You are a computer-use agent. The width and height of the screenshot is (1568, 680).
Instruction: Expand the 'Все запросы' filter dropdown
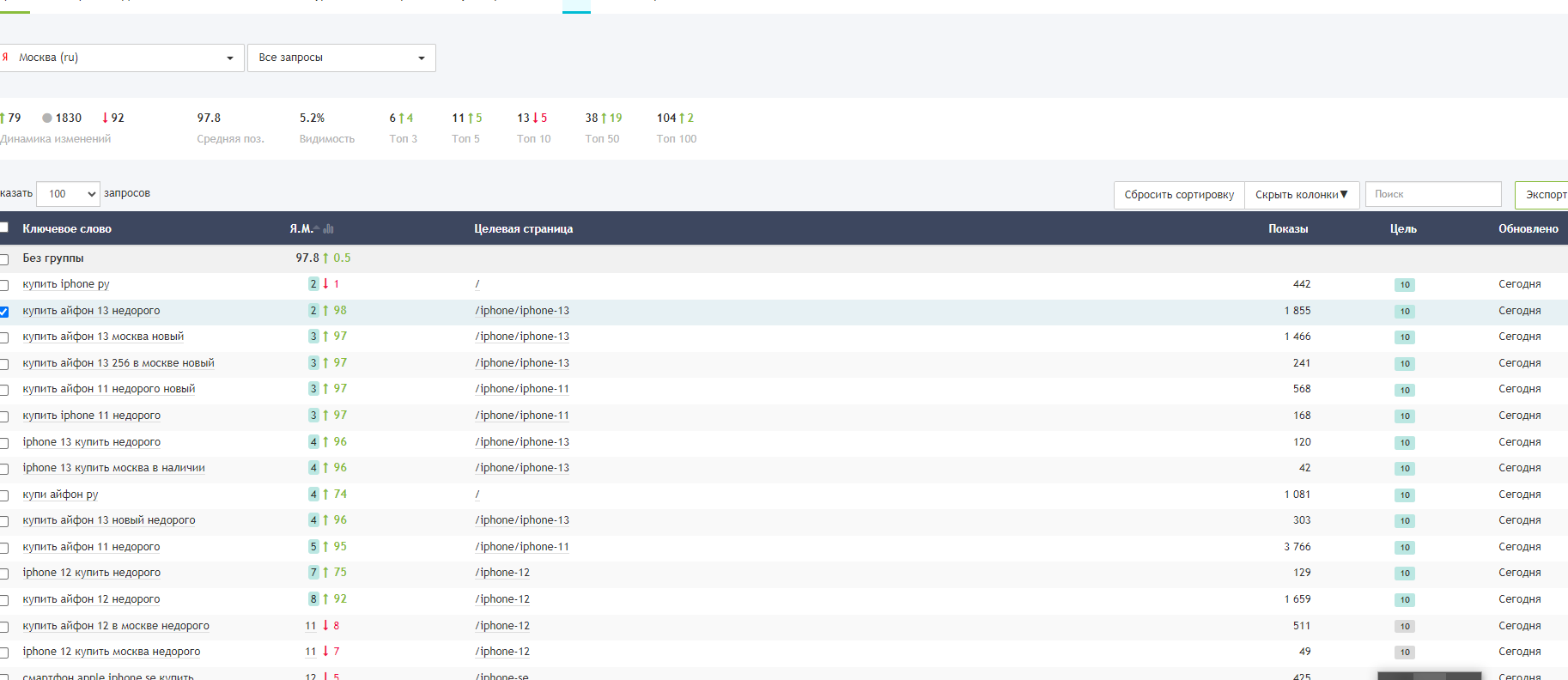pos(342,58)
